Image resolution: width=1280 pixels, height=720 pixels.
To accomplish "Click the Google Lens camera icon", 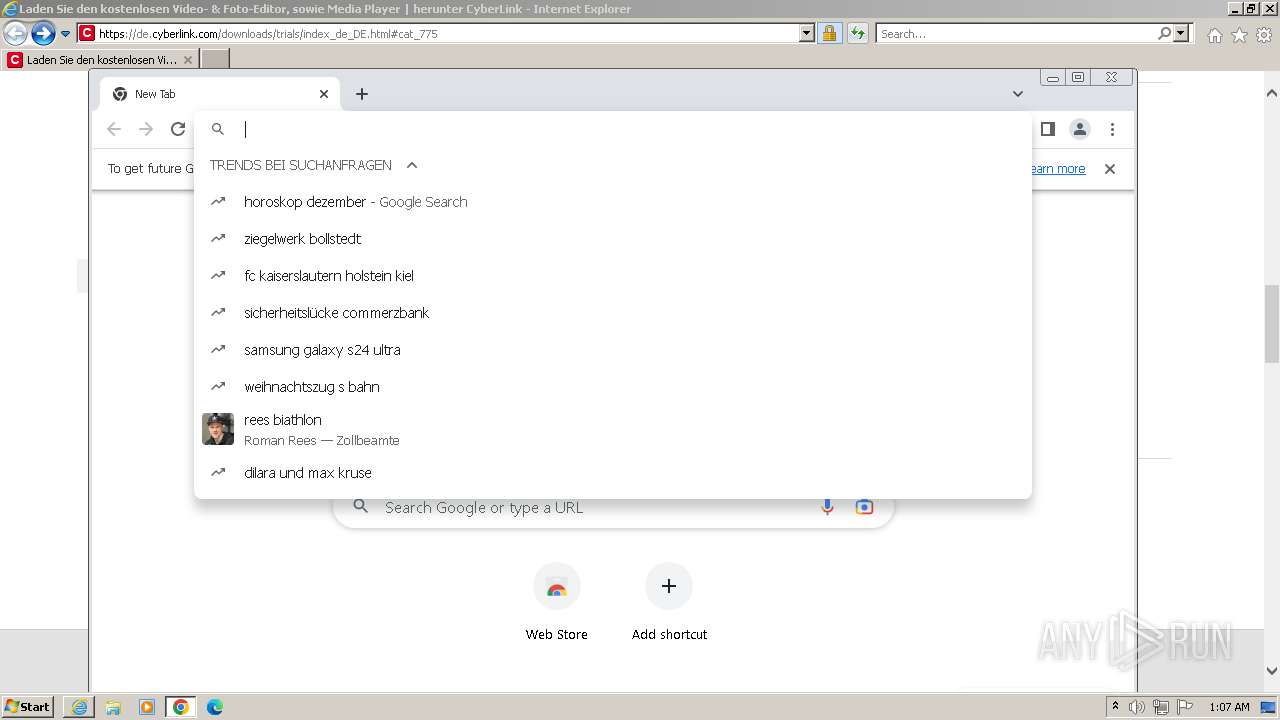I will click(x=865, y=507).
